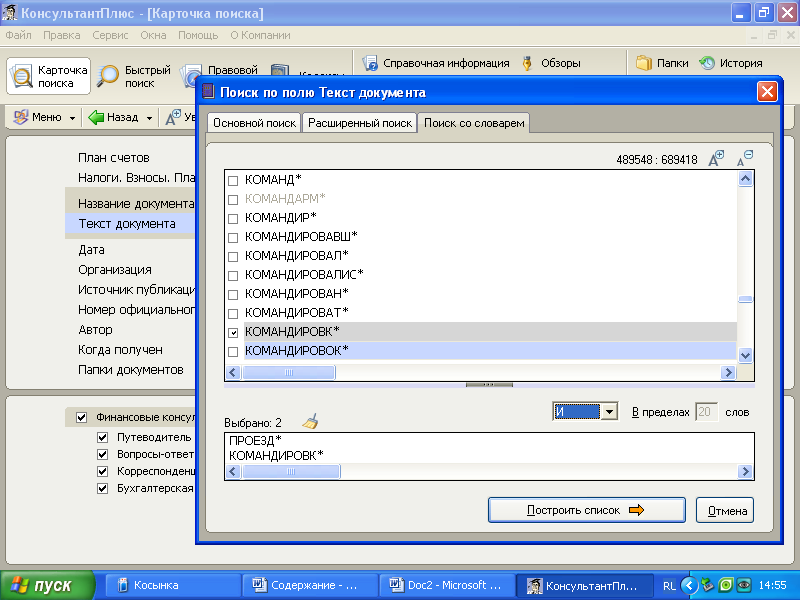
Task: Click Справочная информация icon
Action: (370, 63)
